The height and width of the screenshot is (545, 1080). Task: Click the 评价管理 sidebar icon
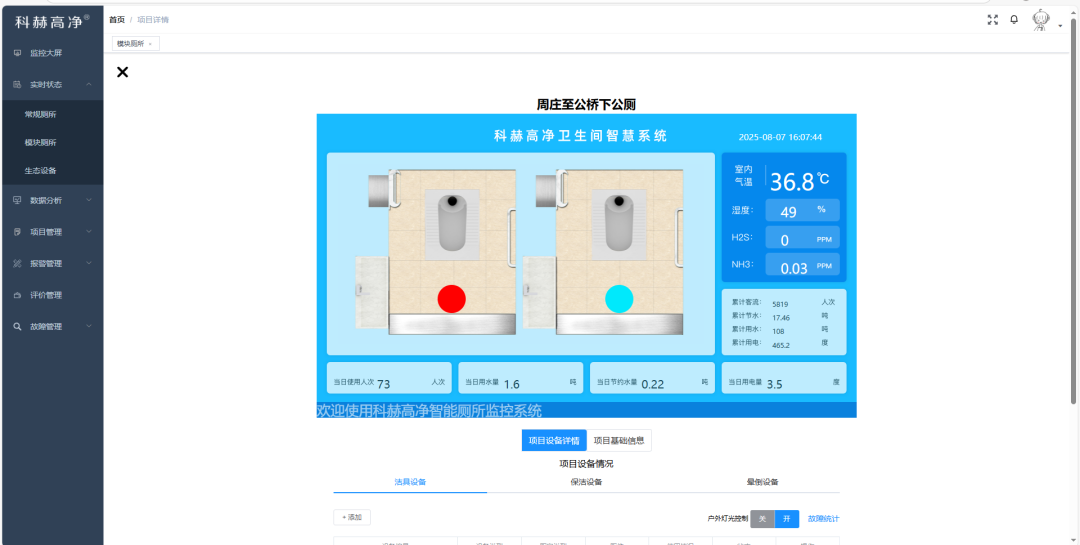pyautogui.click(x=17, y=295)
